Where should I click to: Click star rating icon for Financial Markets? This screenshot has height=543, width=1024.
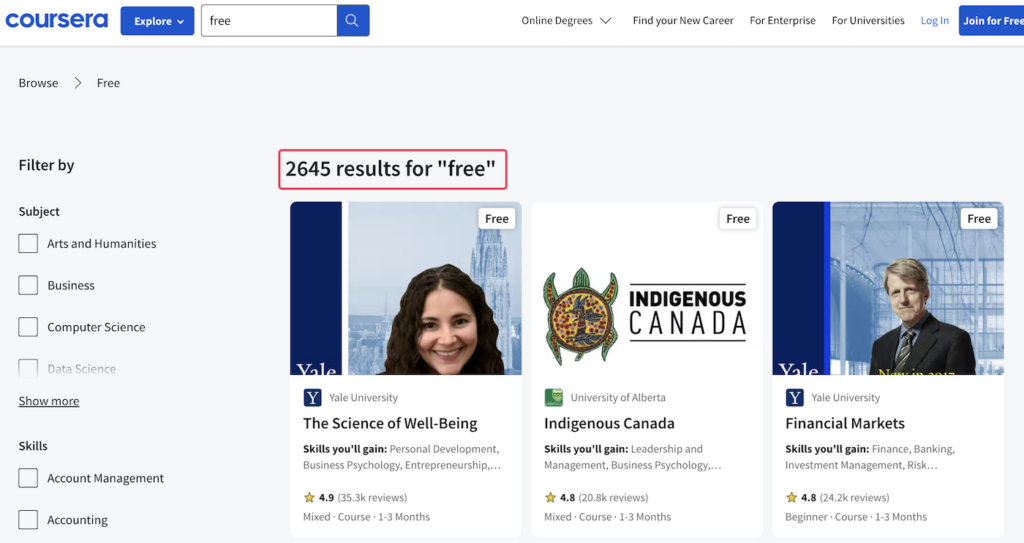(x=792, y=497)
